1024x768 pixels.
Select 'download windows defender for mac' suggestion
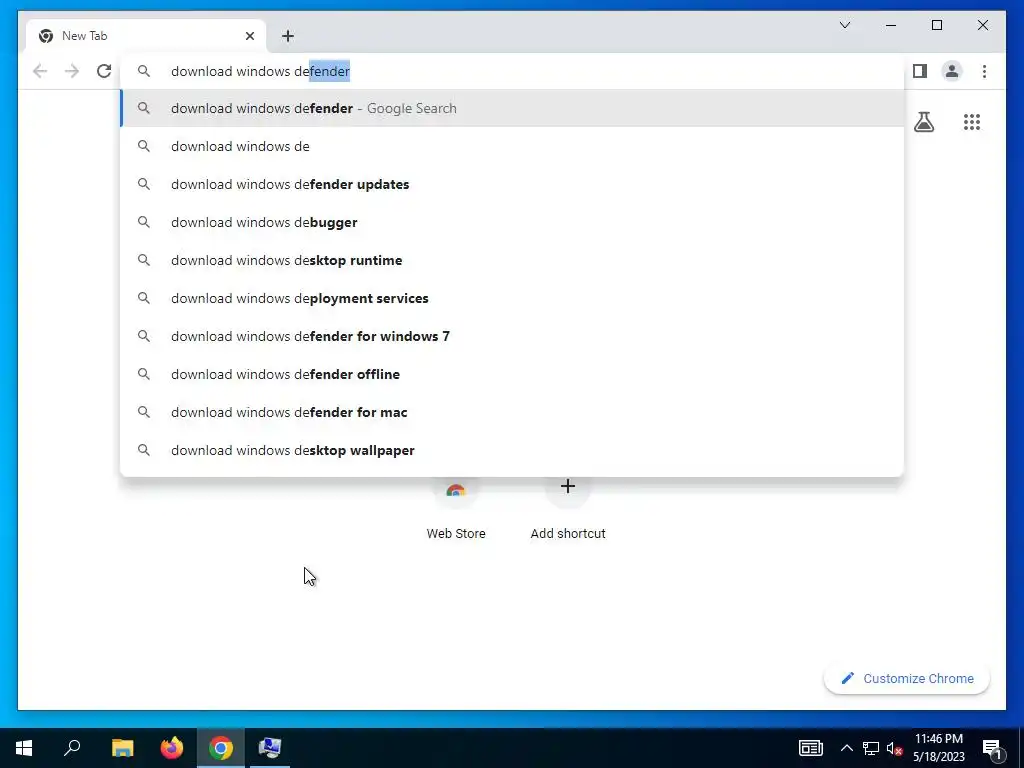(x=512, y=412)
